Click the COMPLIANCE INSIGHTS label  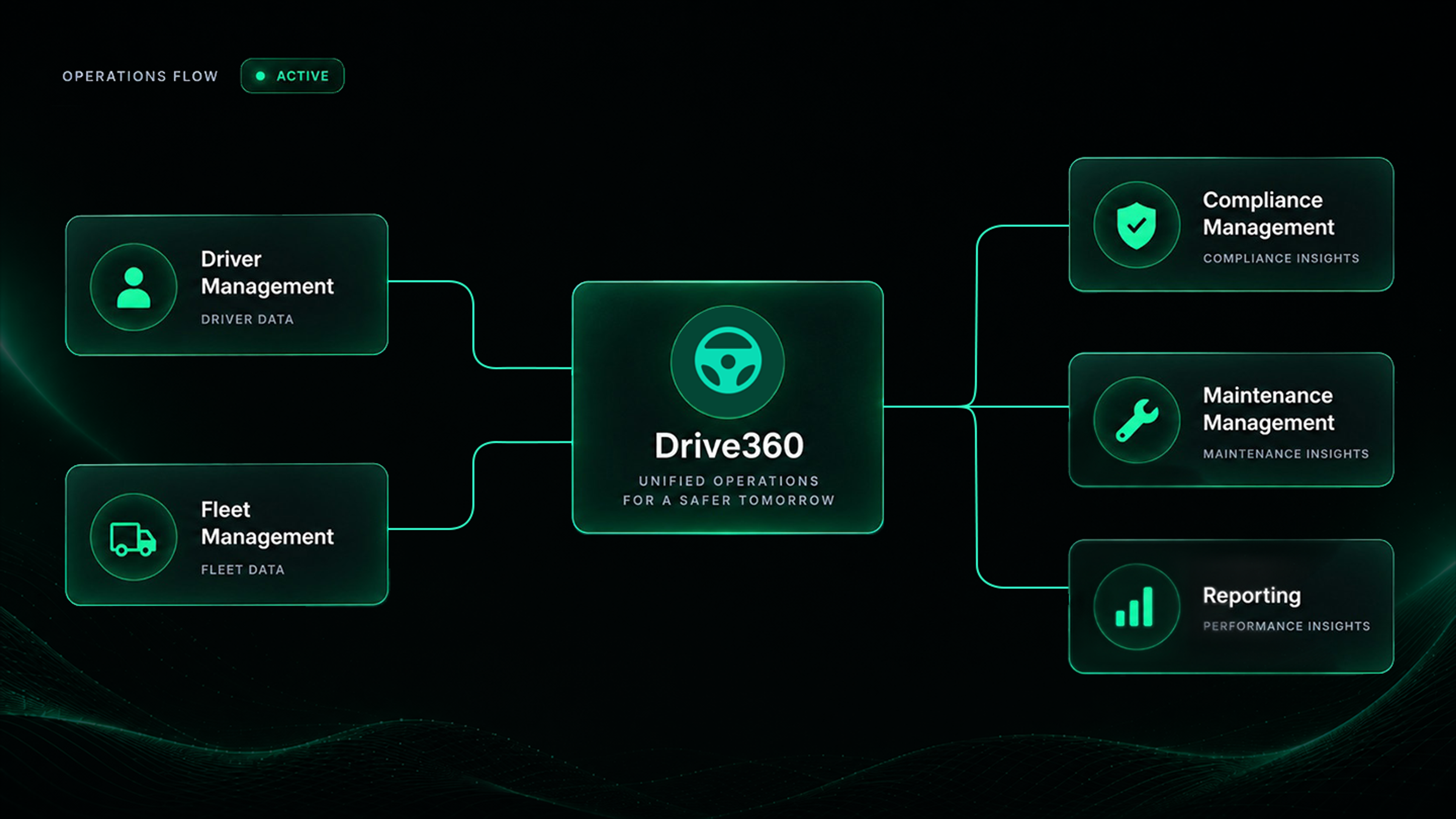1281,258
